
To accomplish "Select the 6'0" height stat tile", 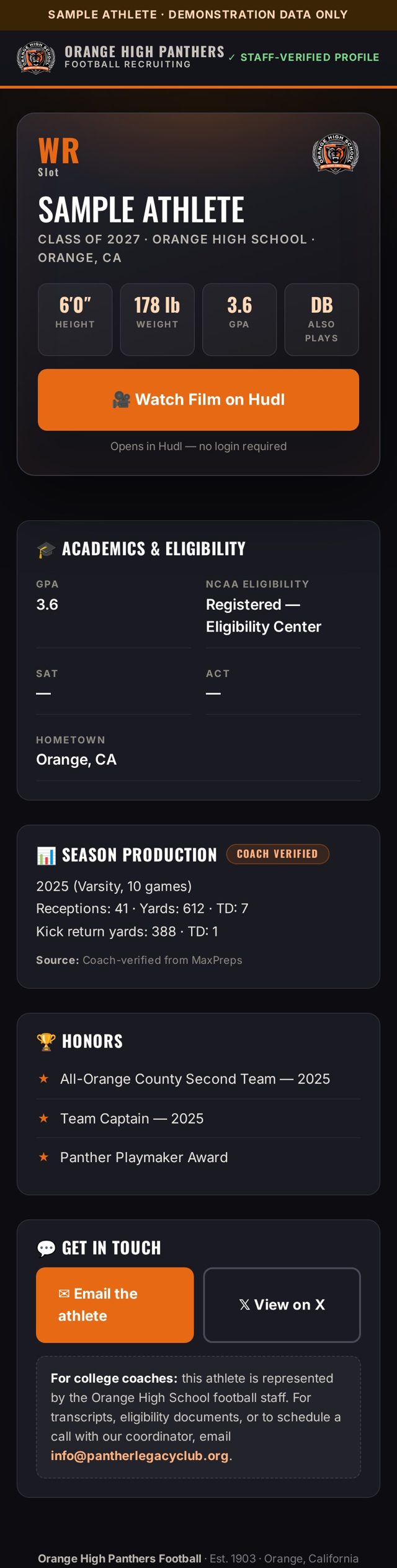I will [75, 320].
